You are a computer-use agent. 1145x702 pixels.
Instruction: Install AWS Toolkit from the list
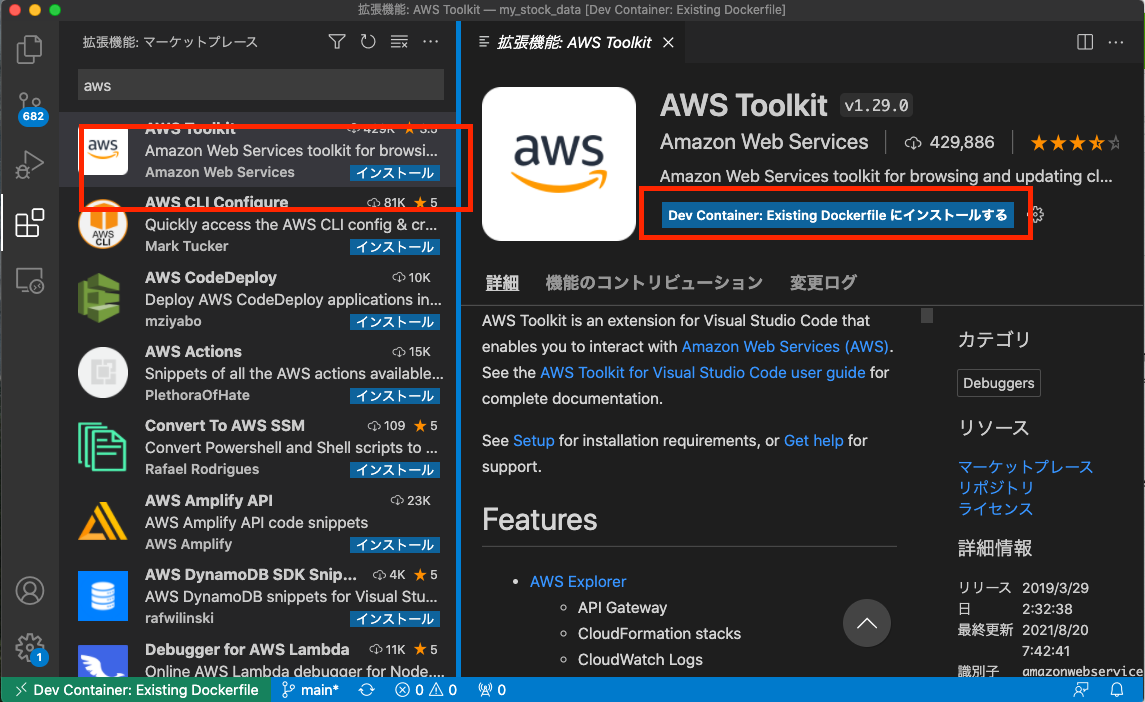coord(394,173)
